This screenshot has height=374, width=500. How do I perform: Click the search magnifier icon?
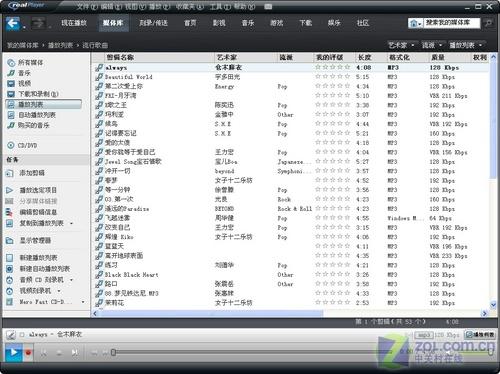488,23
